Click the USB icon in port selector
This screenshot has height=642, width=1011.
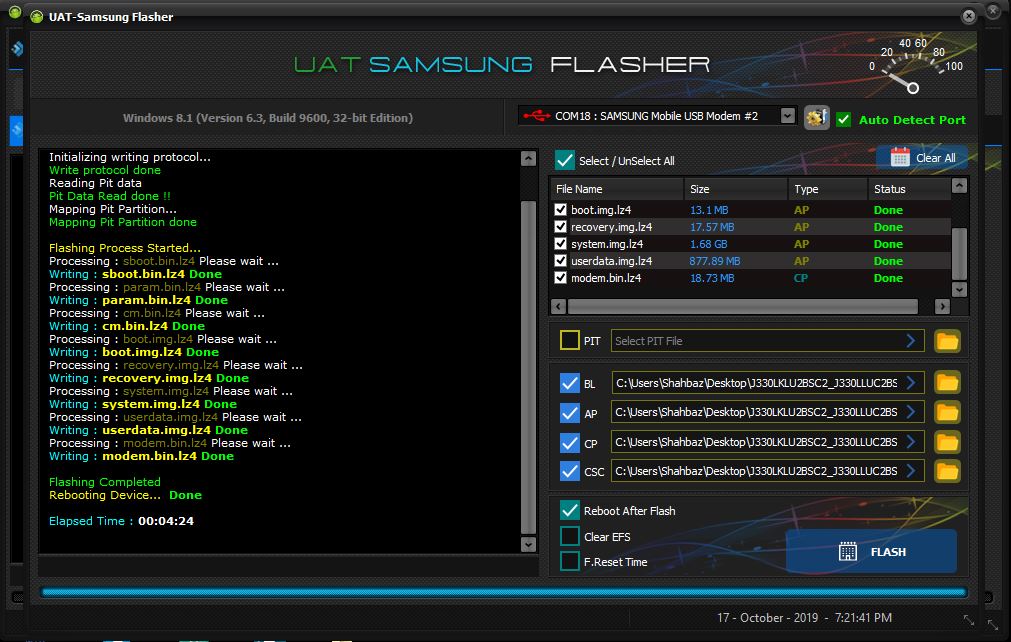[x=536, y=116]
